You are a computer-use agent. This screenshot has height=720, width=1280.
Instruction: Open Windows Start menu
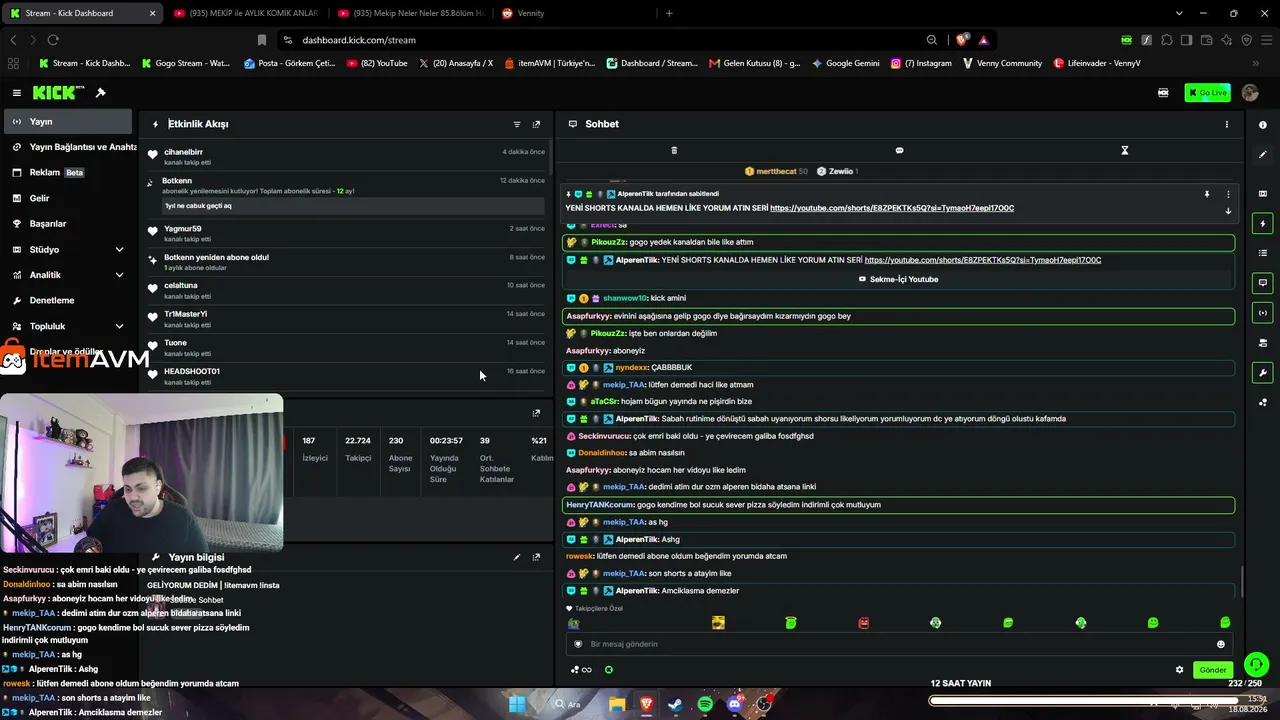point(517,704)
